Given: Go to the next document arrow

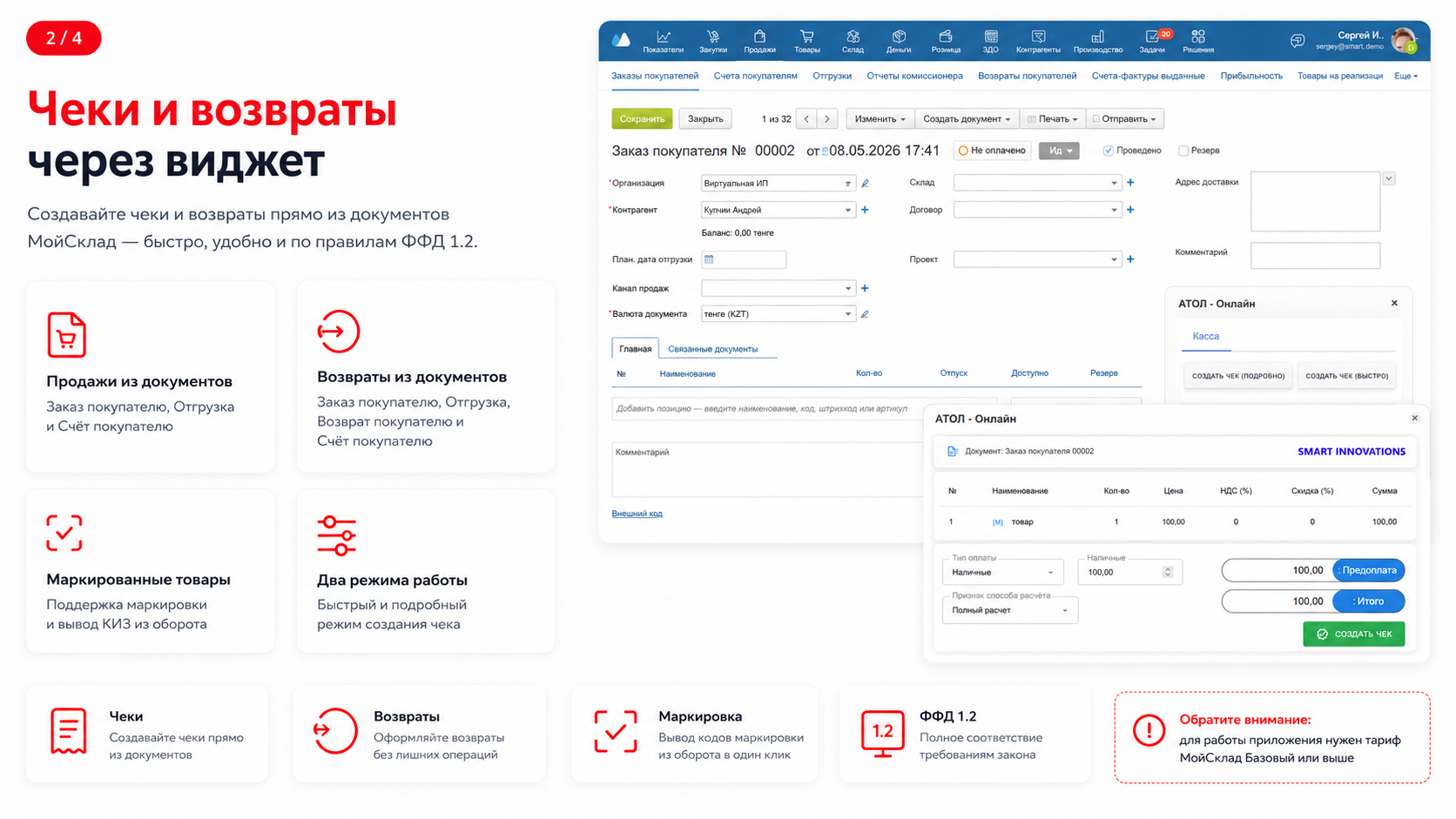Looking at the screenshot, I should (827, 119).
